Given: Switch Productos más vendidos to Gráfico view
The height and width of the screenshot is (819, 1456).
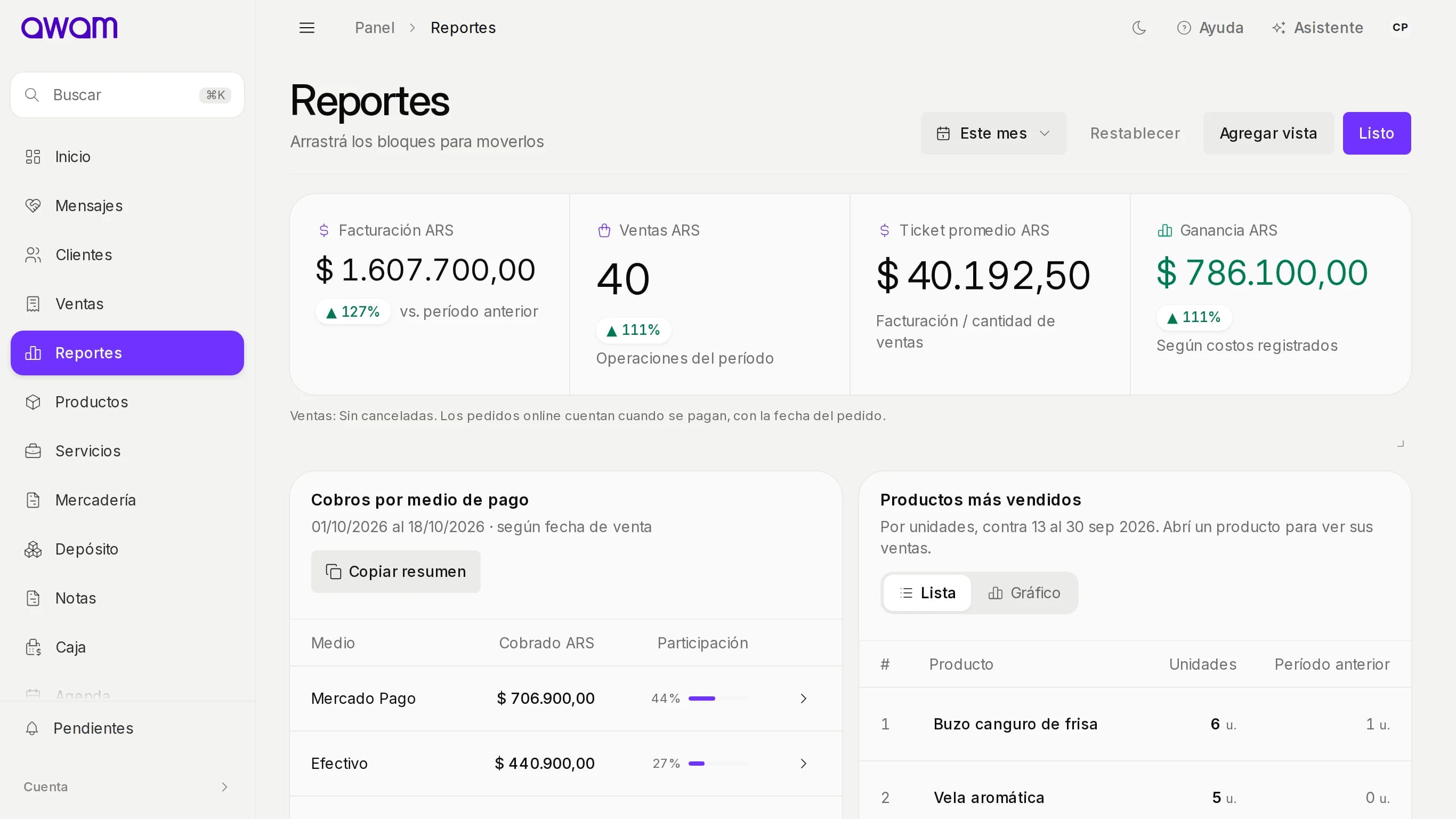Looking at the screenshot, I should click(1024, 593).
